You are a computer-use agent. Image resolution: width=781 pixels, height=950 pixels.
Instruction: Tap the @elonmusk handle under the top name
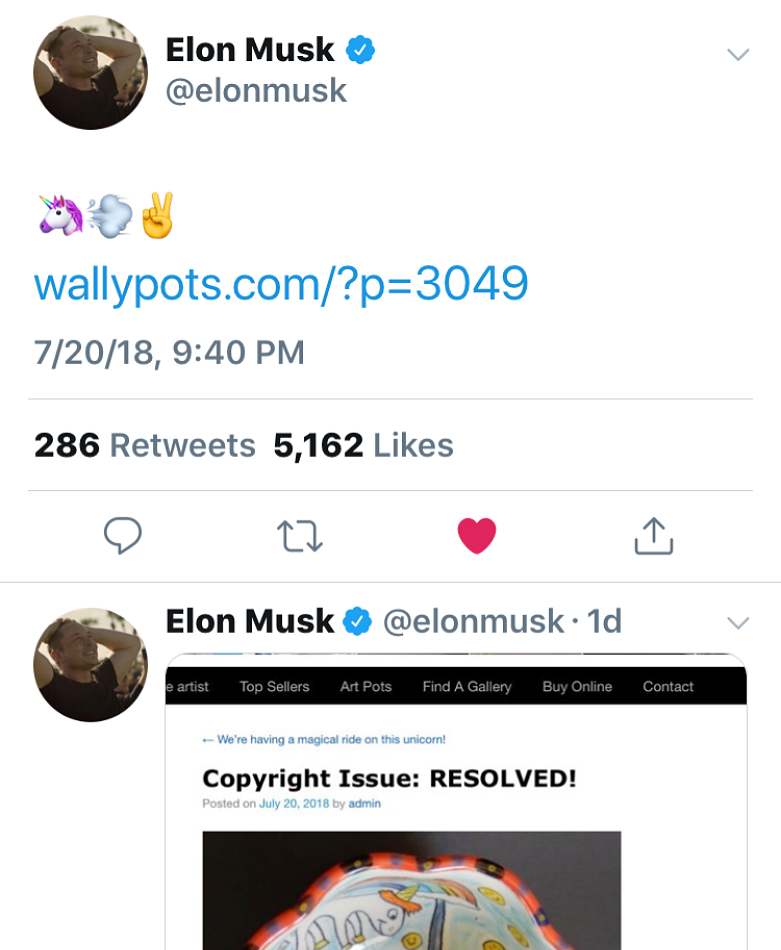click(x=256, y=91)
